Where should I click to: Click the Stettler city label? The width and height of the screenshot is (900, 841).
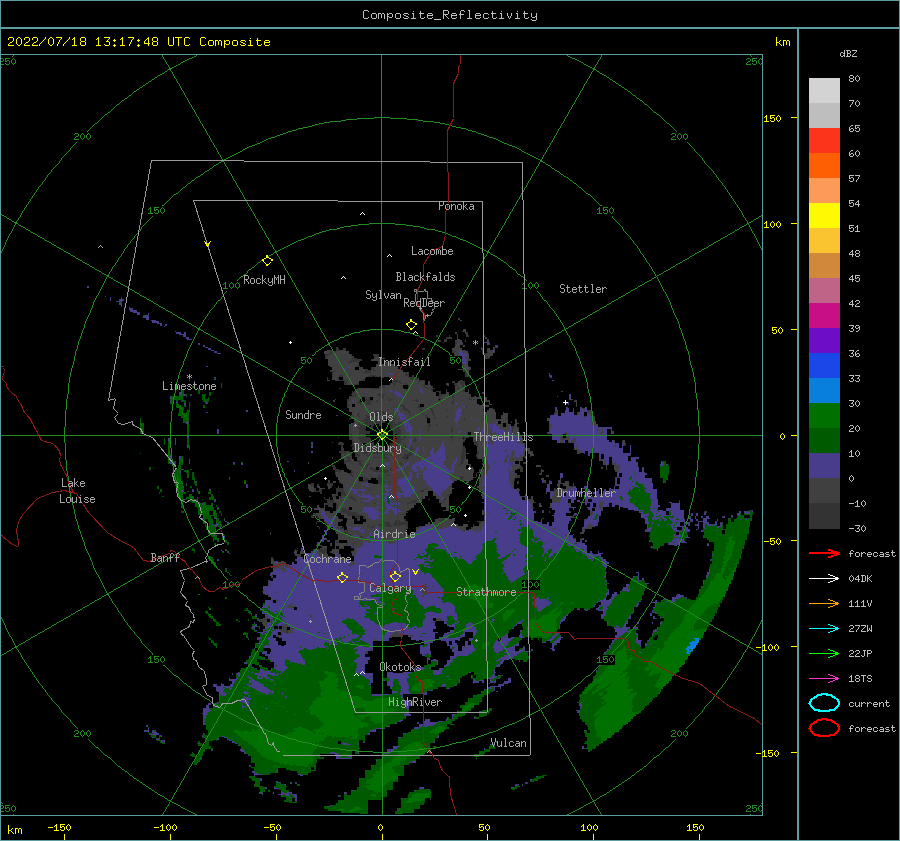pos(583,289)
